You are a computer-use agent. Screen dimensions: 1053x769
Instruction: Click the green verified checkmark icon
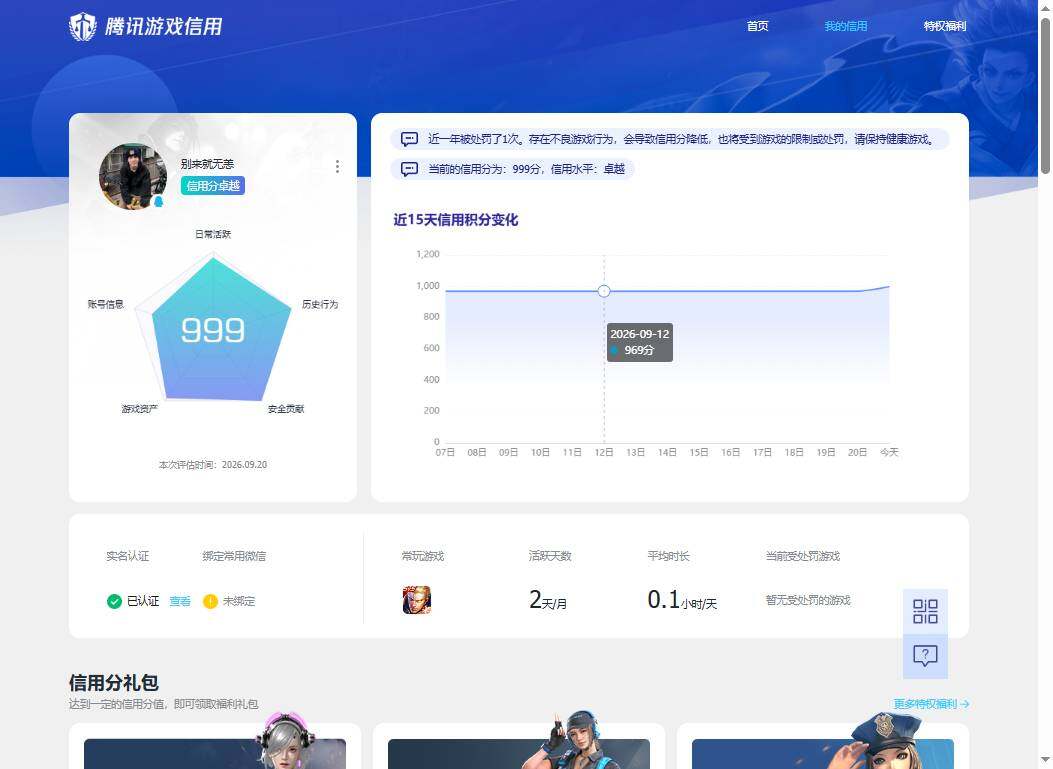point(114,601)
